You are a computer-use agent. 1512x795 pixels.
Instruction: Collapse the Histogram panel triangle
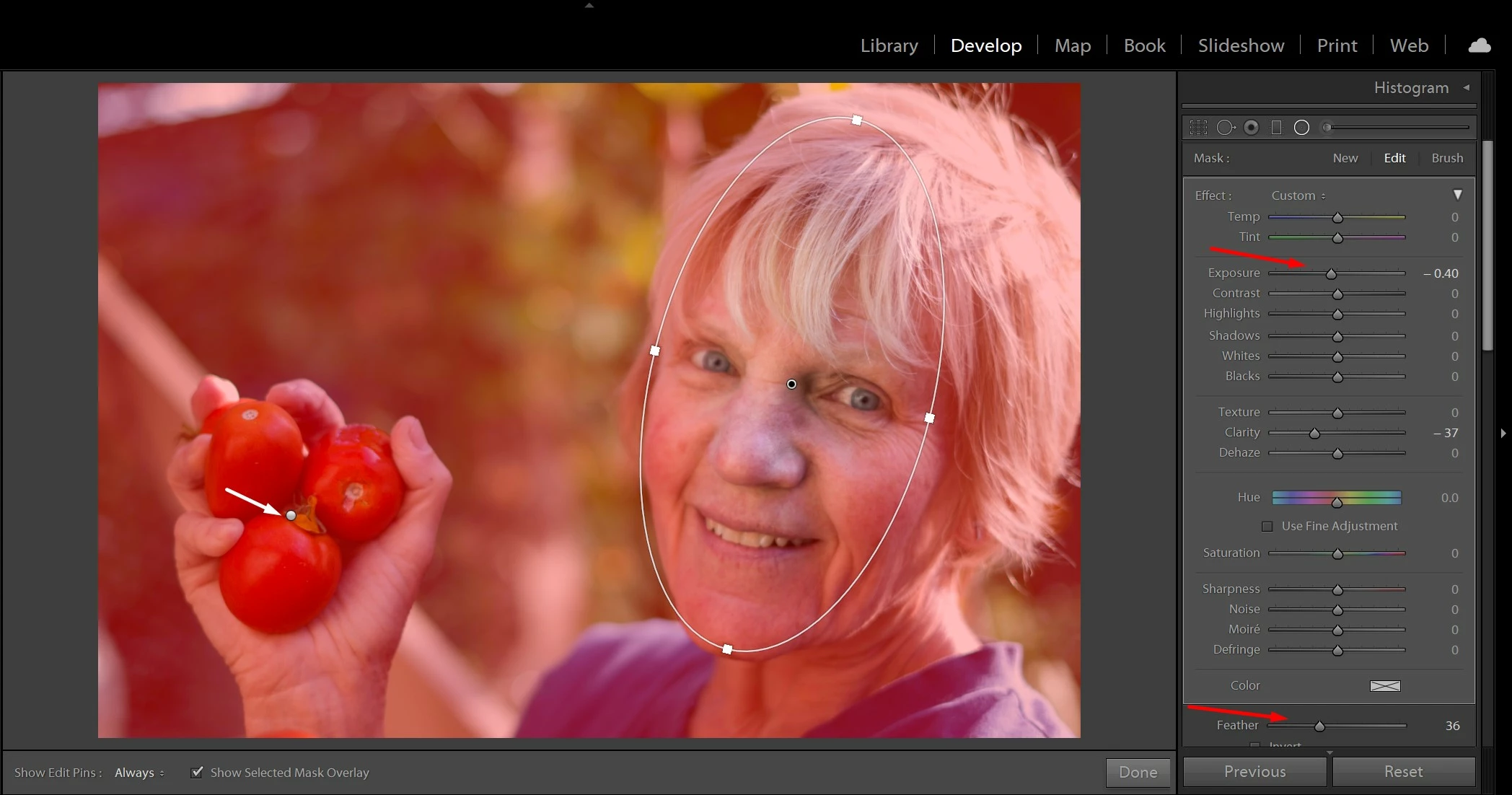click(1466, 88)
